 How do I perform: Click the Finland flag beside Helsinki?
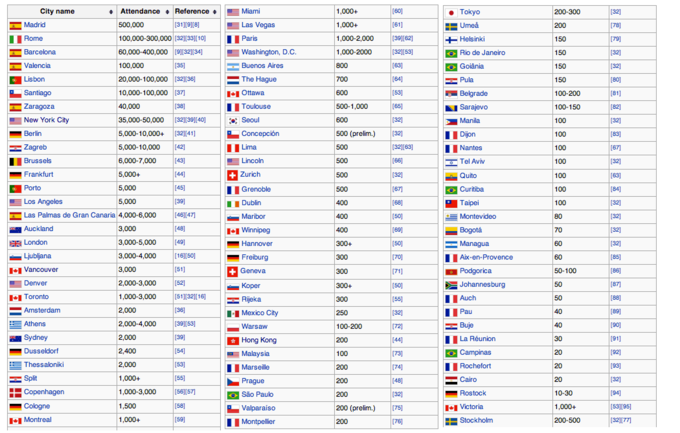pos(451,39)
